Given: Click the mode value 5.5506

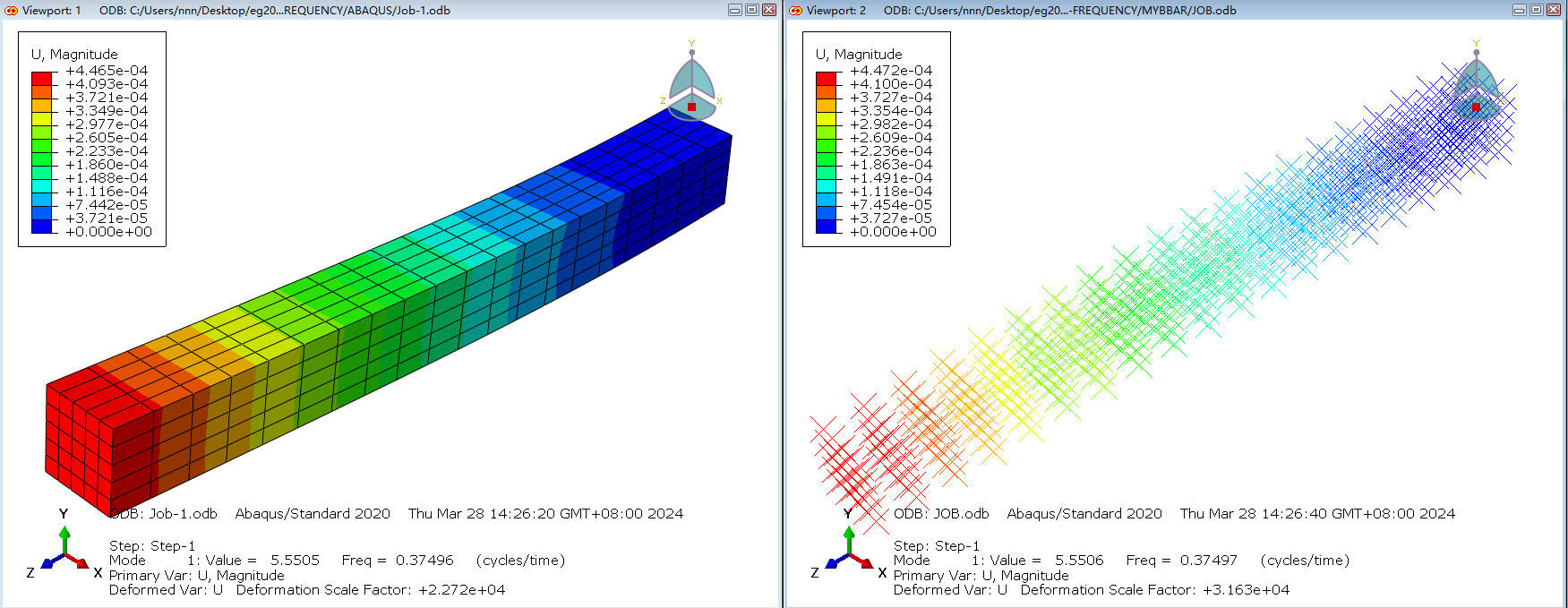Looking at the screenshot, I should 1079,561.
